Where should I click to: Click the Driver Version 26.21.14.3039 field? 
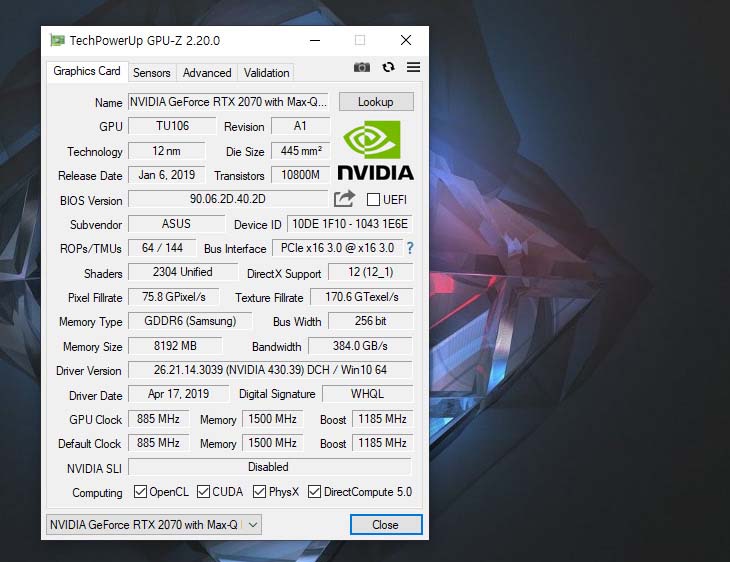[x=270, y=370]
